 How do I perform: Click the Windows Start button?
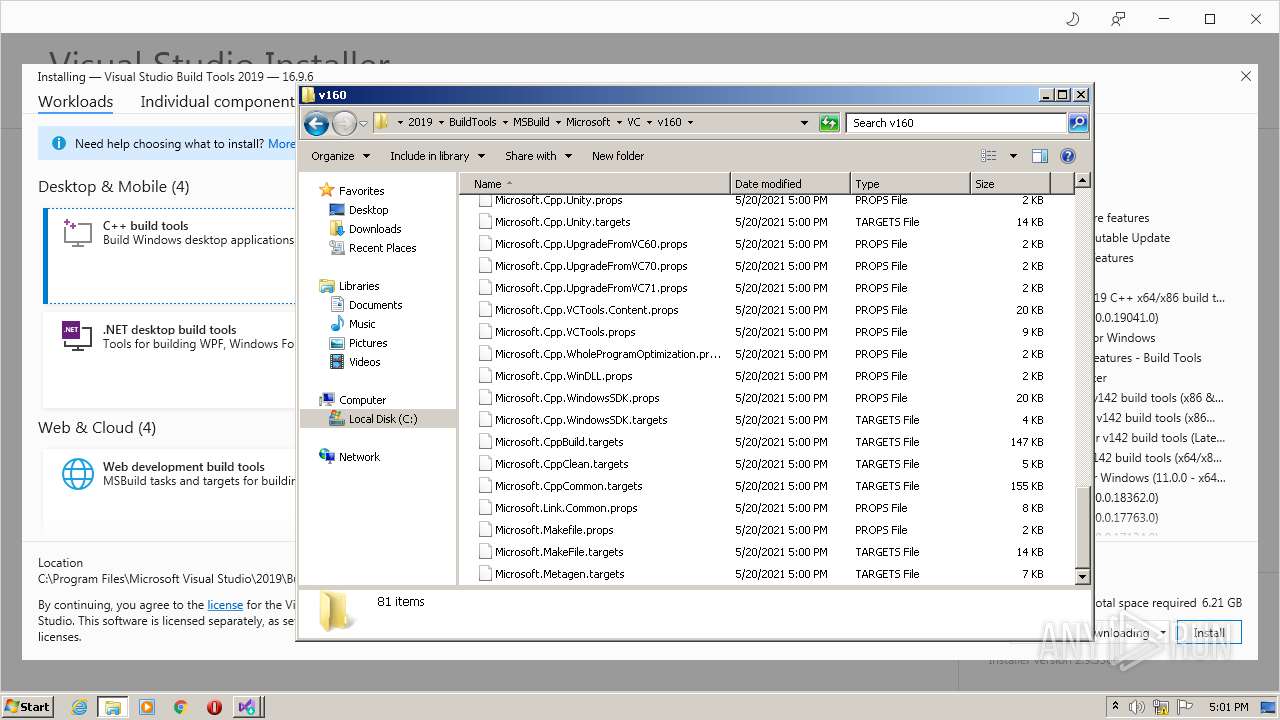click(x=28, y=706)
